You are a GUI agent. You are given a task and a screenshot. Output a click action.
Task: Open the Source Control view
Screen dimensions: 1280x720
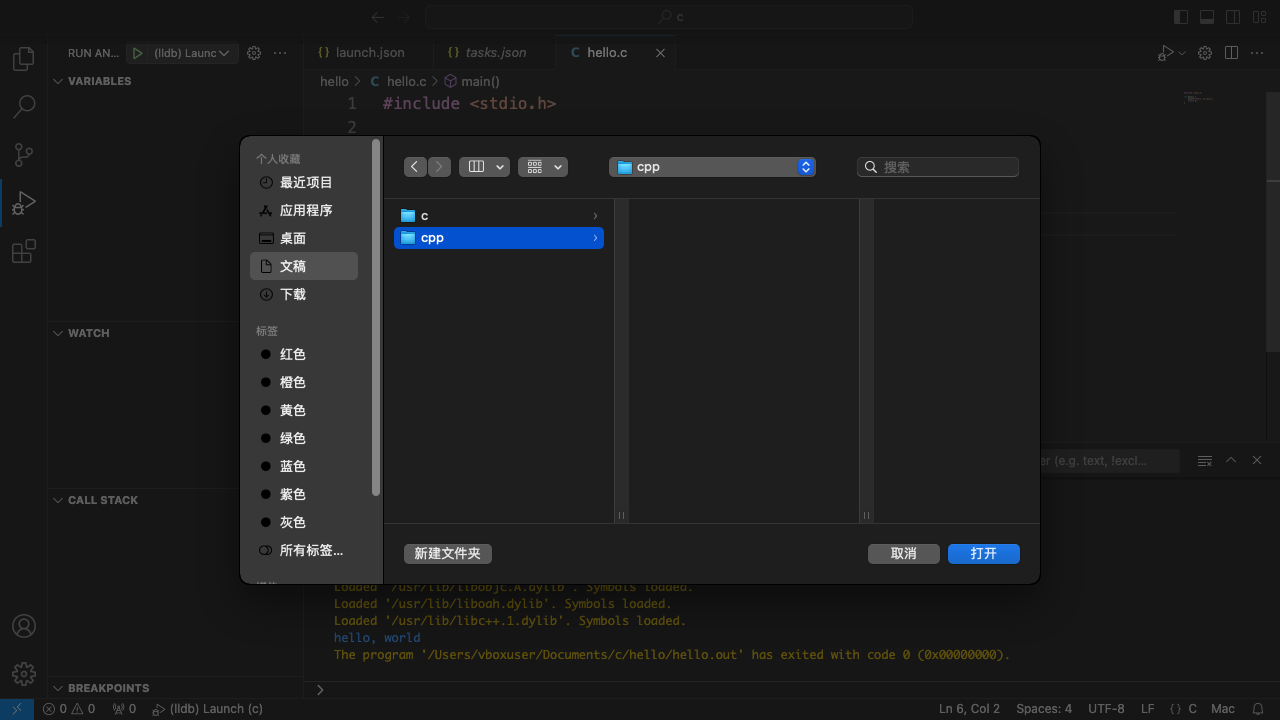pyautogui.click(x=24, y=154)
